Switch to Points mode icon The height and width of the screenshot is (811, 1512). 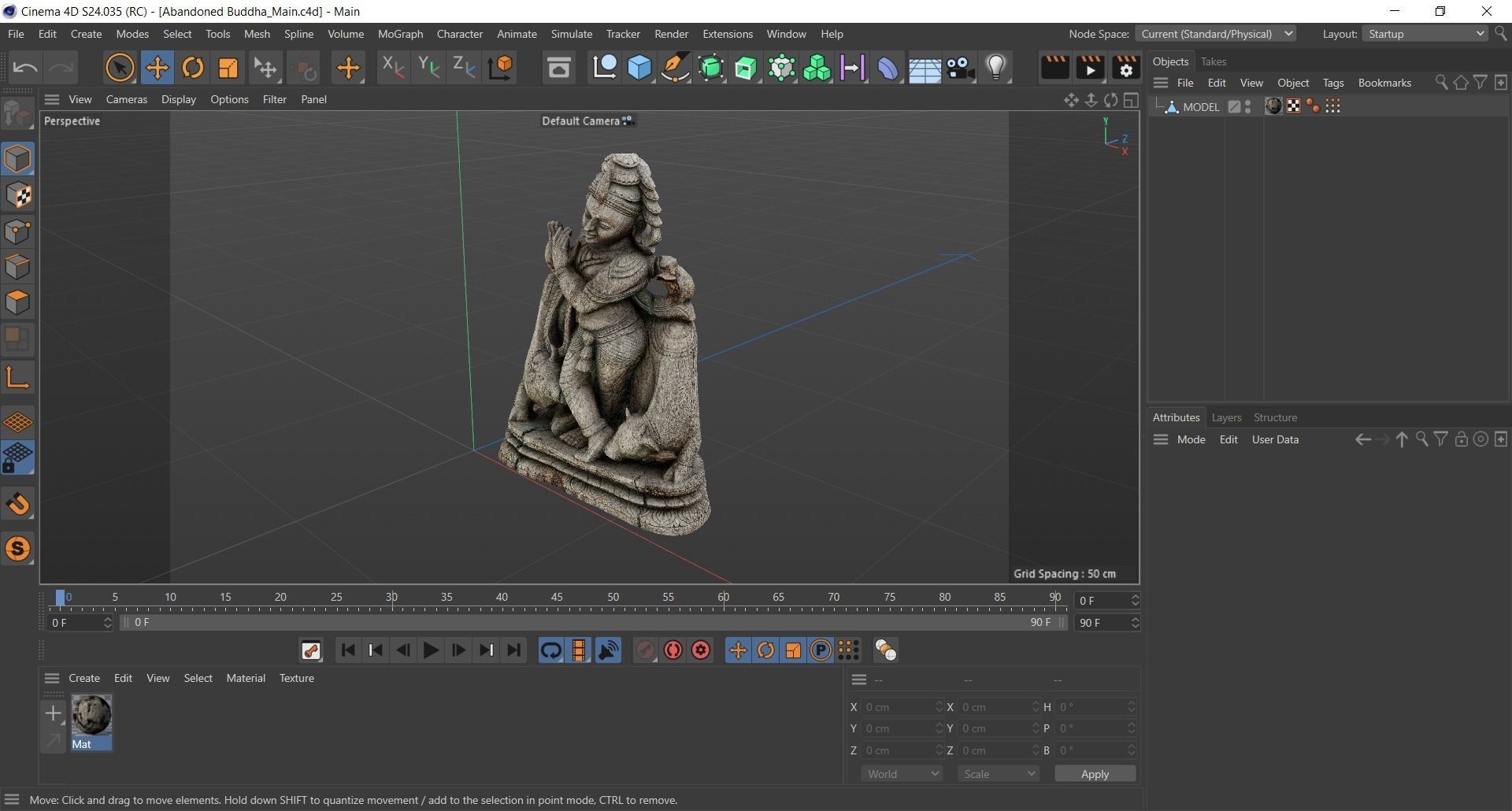(x=17, y=231)
